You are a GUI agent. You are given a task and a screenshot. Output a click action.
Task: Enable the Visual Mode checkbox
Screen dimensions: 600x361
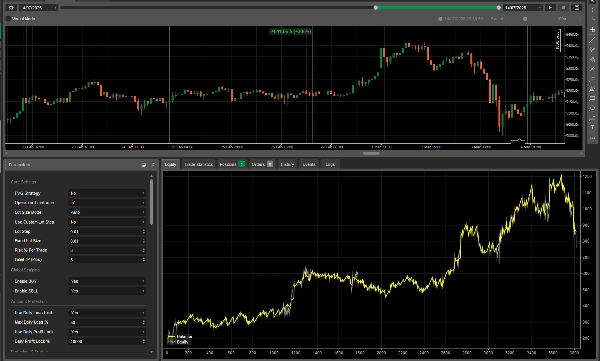point(8,18)
